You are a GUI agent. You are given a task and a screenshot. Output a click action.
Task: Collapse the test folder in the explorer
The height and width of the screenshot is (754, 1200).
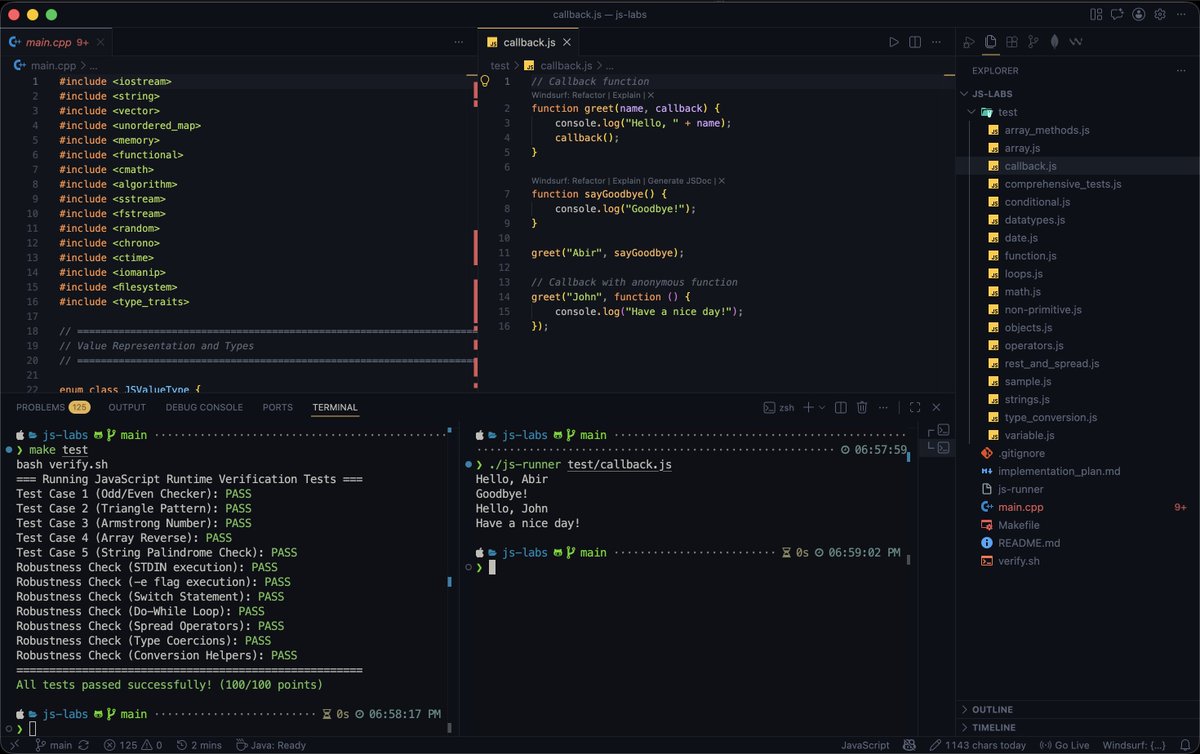1075,112
